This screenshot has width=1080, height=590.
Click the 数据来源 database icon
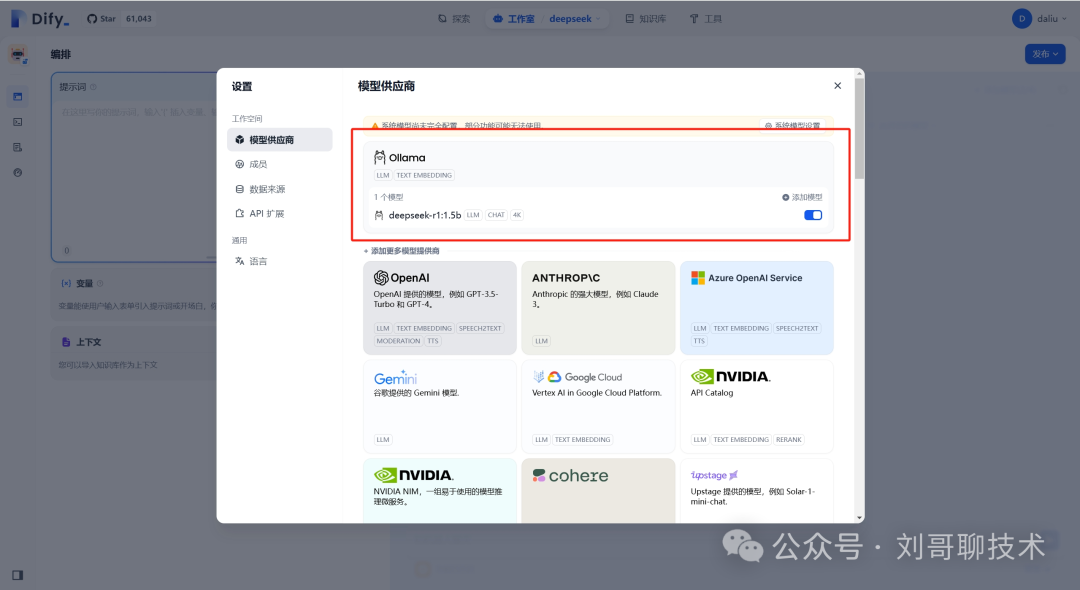[240, 189]
